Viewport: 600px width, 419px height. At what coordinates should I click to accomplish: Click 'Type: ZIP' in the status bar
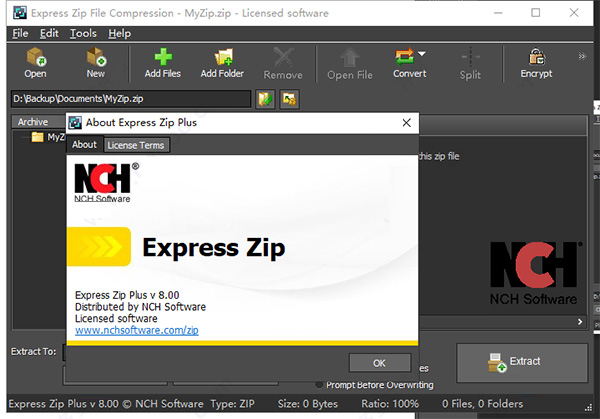coord(232,404)
